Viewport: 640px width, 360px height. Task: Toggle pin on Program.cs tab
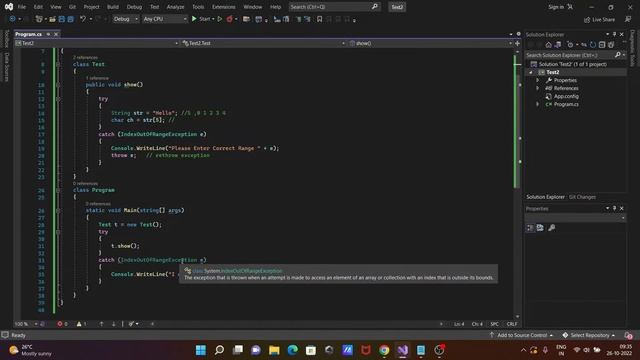click(x=48, y=34)
